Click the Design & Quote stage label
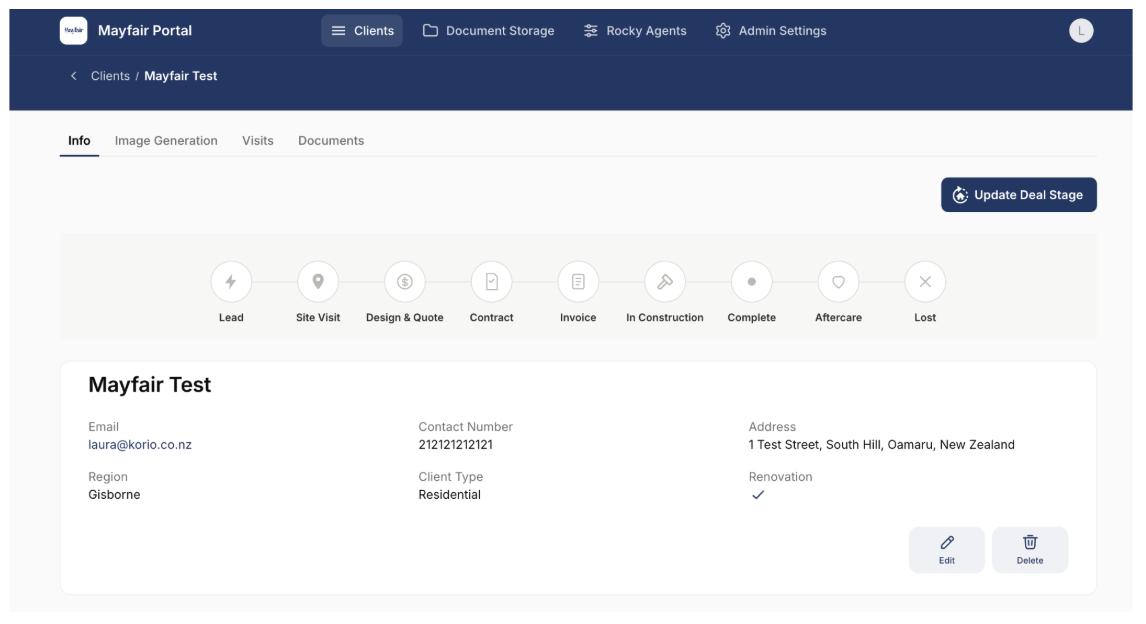 click(405, 317)
